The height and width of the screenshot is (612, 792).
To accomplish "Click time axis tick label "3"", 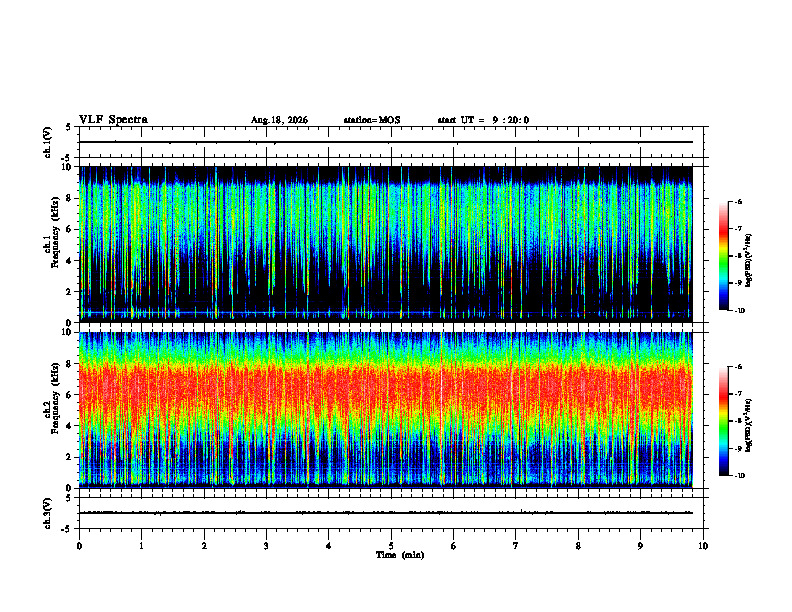I will point(266,546).
